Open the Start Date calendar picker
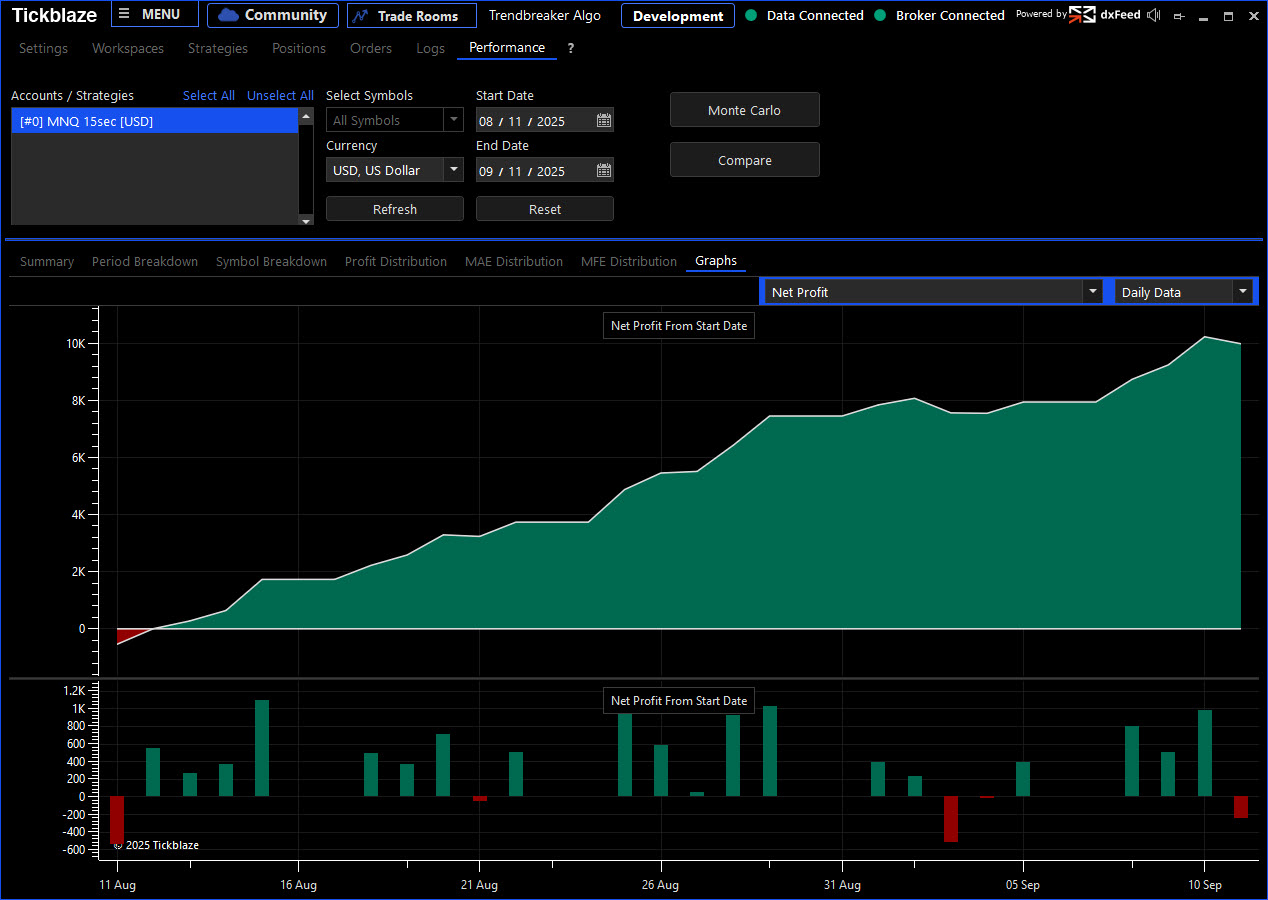This screenshot has width=1268, height=900. [603, 121]
